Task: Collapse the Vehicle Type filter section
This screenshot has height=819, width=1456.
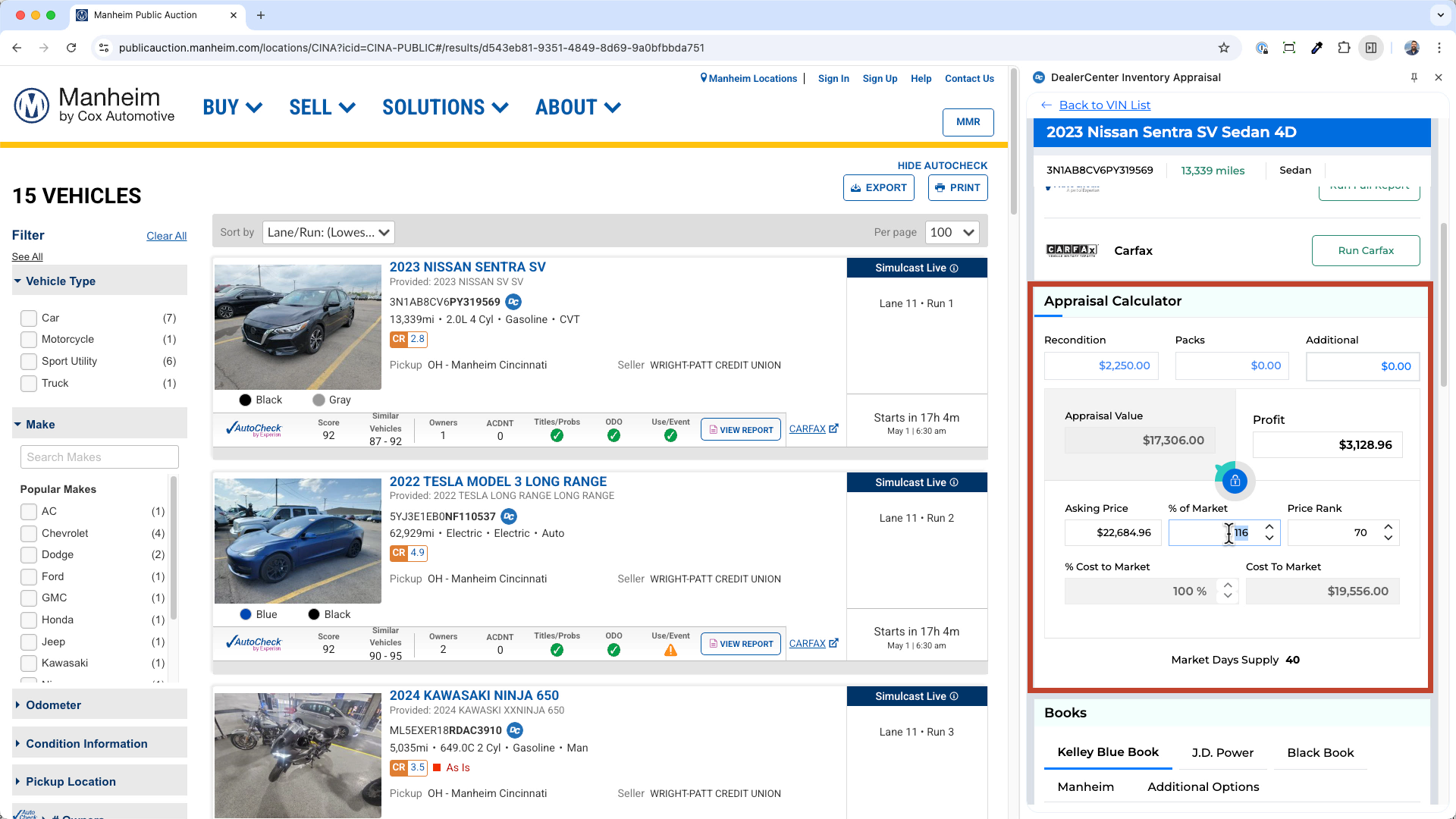Action: 99,281
